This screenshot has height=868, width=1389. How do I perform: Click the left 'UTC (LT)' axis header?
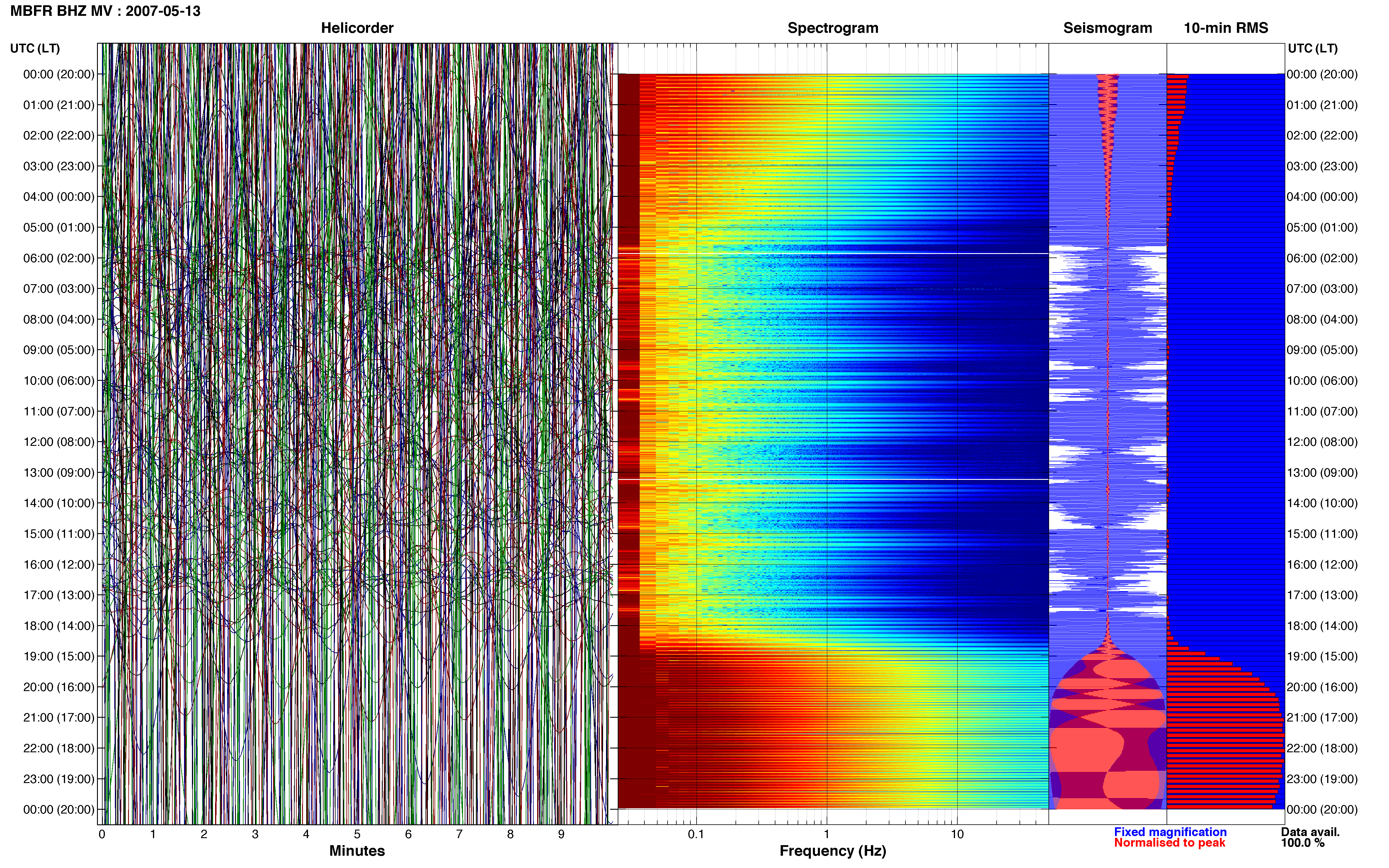pyautogui.click(x=35, y=48)
